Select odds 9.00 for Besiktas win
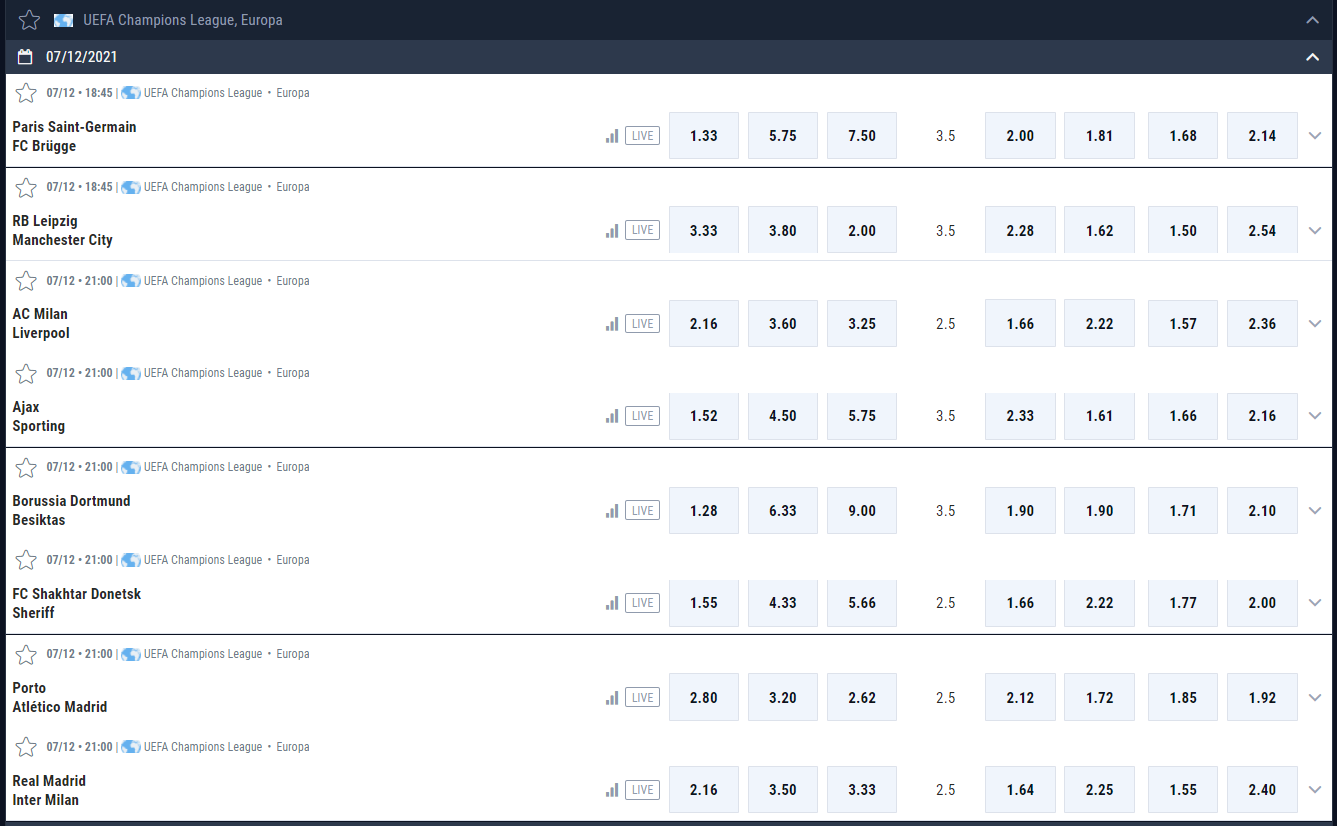Image resolution: width=1337 pixels, height=826 pixels. click(862, 511)
